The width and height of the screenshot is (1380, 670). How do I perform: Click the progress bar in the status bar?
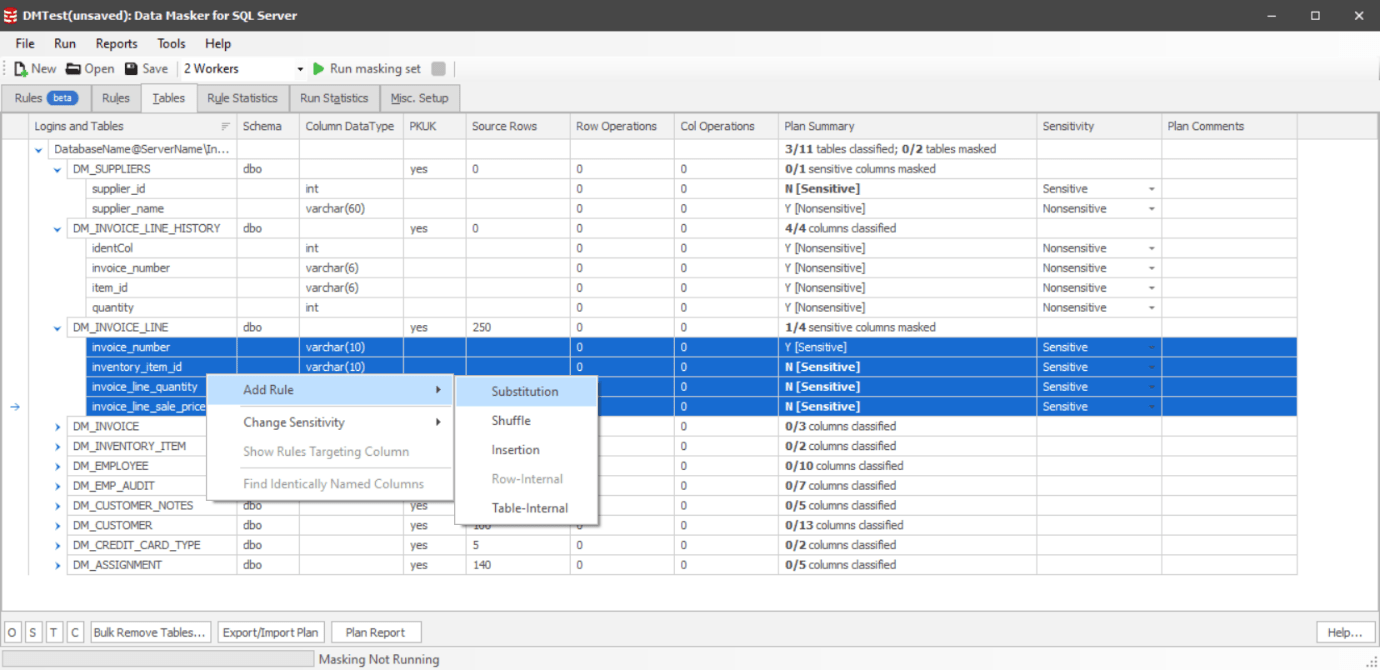(x=158, y=658)
